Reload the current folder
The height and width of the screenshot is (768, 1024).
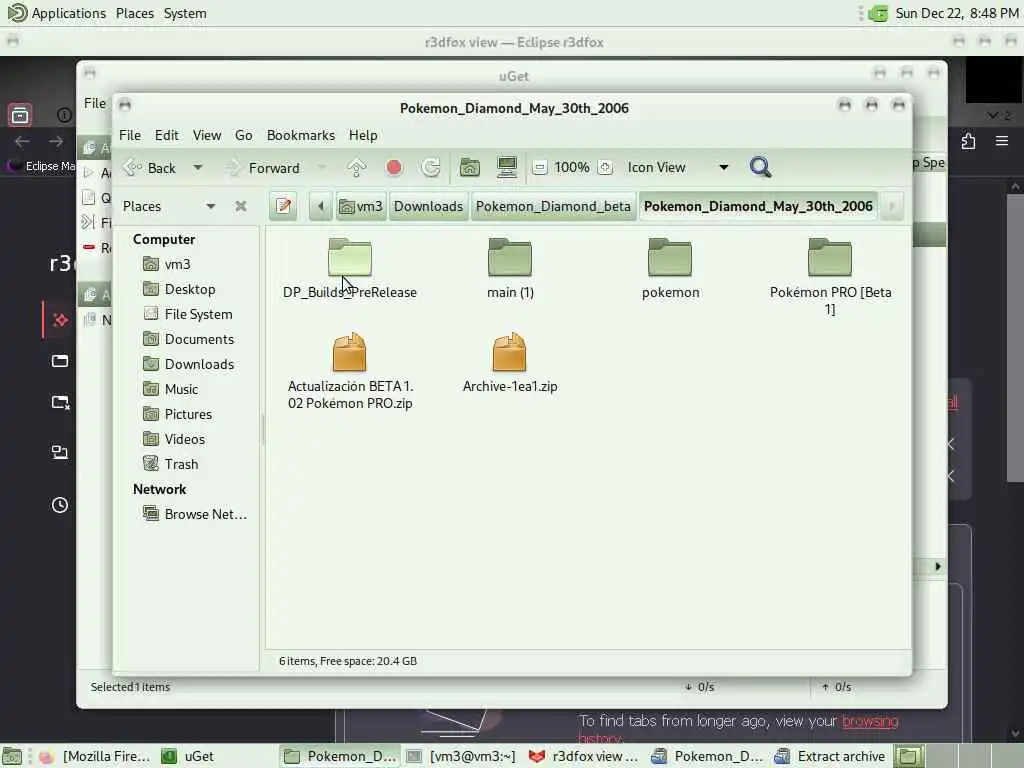pyautogui.click(x=431, y=168)
